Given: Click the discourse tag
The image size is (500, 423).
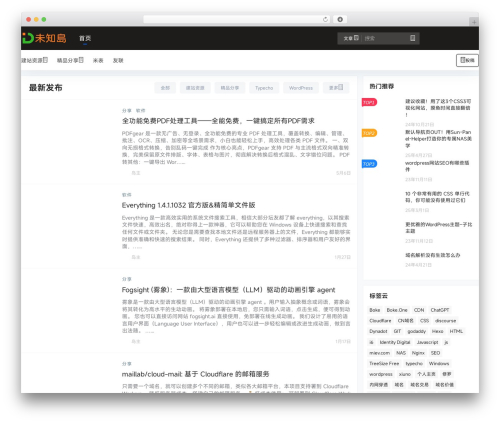Looking at the screenshot, I should [x=446, y=321].
